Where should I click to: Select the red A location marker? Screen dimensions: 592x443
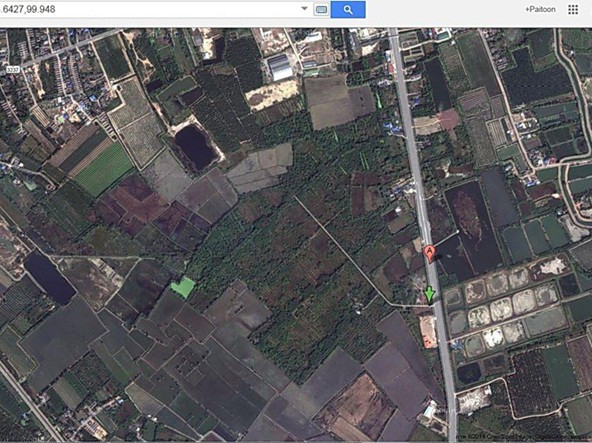(x=429, y=253)
